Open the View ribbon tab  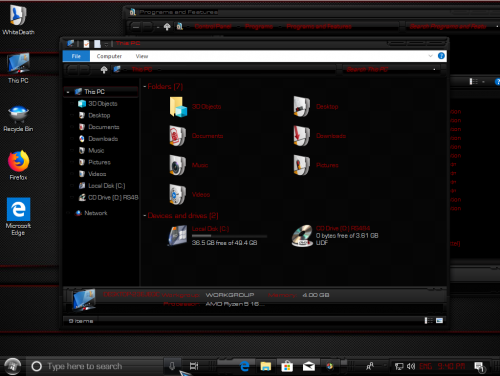tap(142, 56)
